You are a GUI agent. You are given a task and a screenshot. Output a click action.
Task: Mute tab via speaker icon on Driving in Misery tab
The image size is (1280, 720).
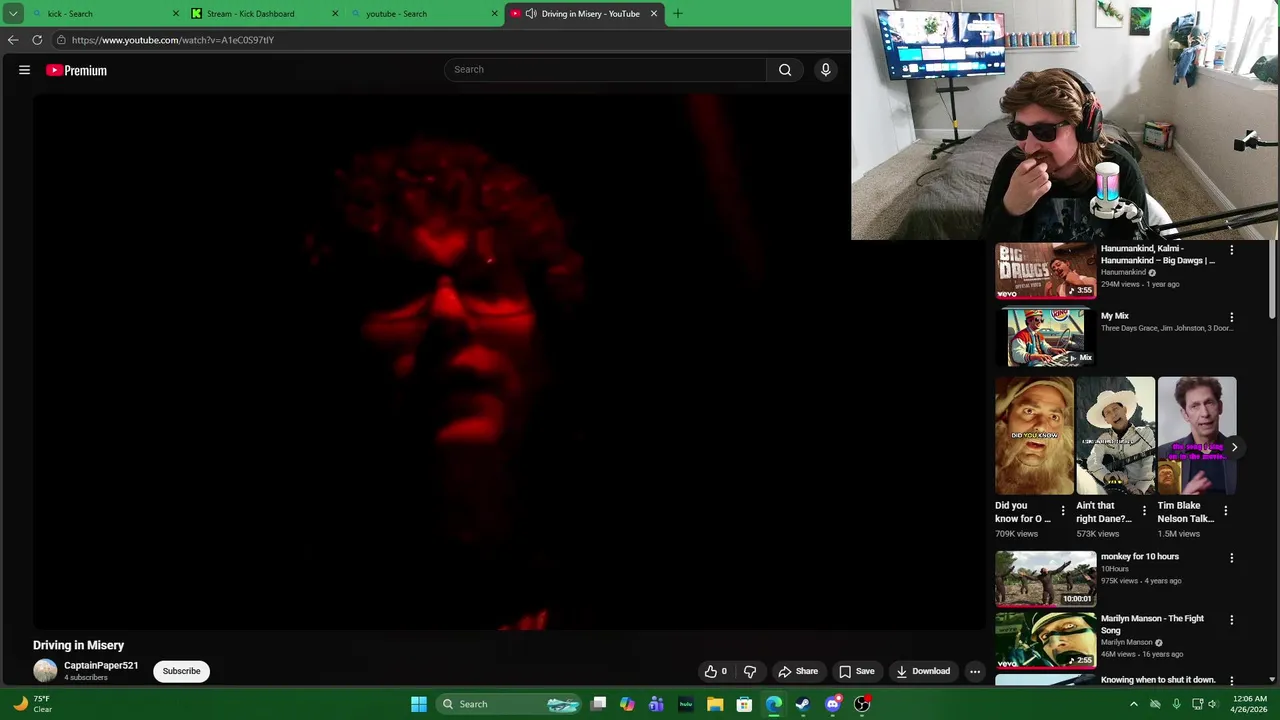pyautogui.click(x=531, y=14)
